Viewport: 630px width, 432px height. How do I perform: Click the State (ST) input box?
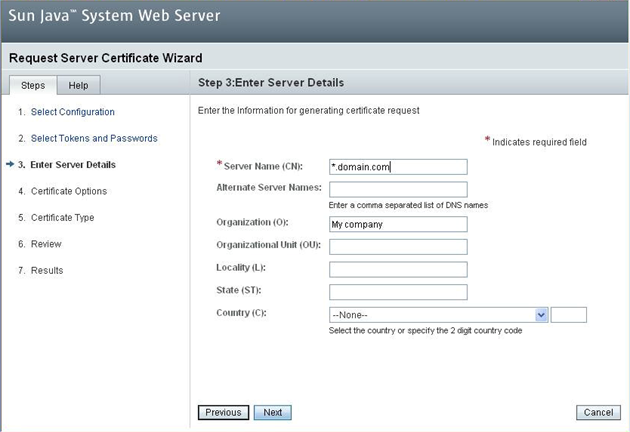[398, 292]
